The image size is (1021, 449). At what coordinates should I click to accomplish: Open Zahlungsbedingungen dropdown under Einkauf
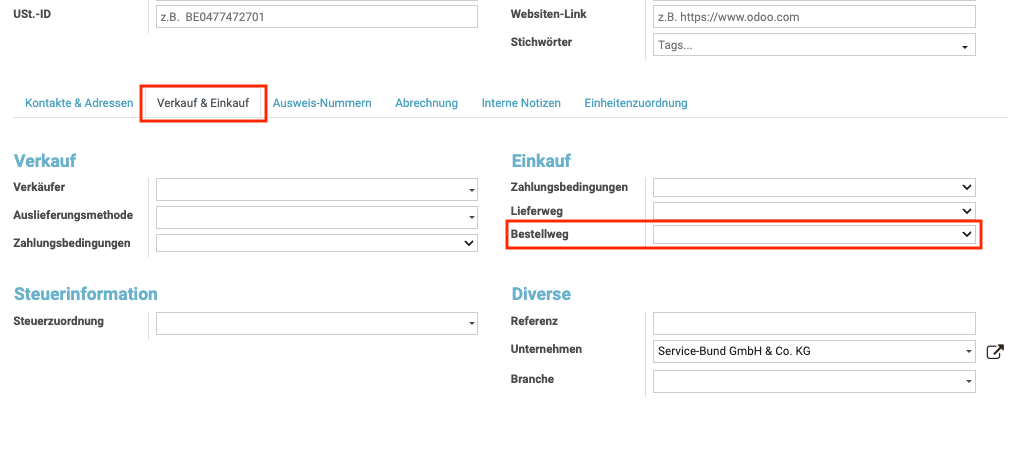pyautogui.click(x=813, y=187)
